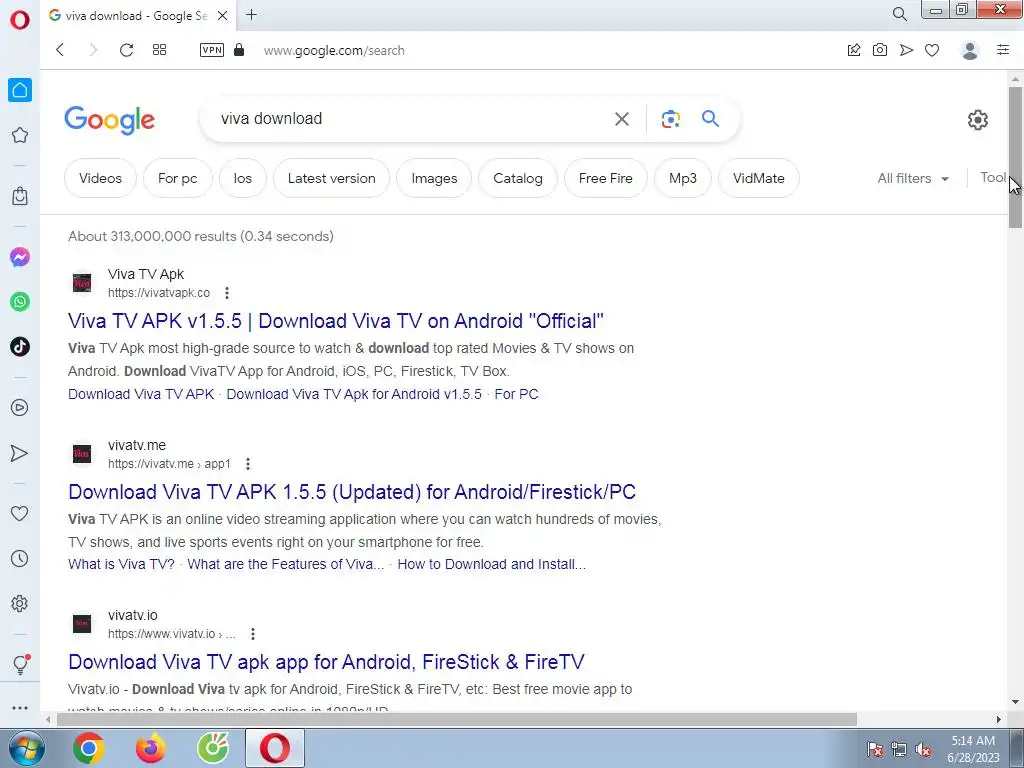Open the bookmarks star in sidebar
Viewport: 1024px width, 768px height.
(20, 135)
